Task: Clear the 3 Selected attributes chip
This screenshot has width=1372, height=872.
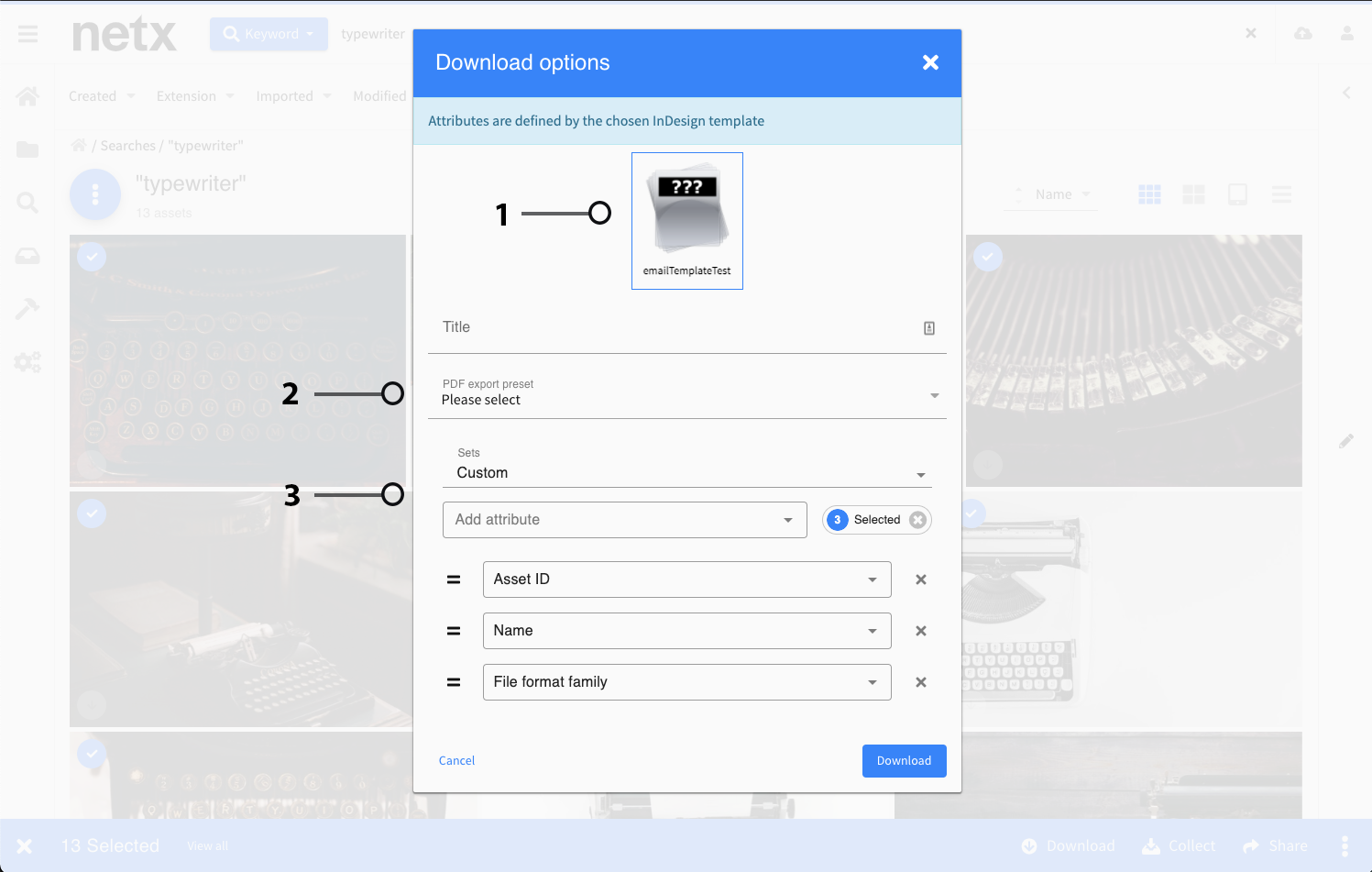Action: (917, 520)
